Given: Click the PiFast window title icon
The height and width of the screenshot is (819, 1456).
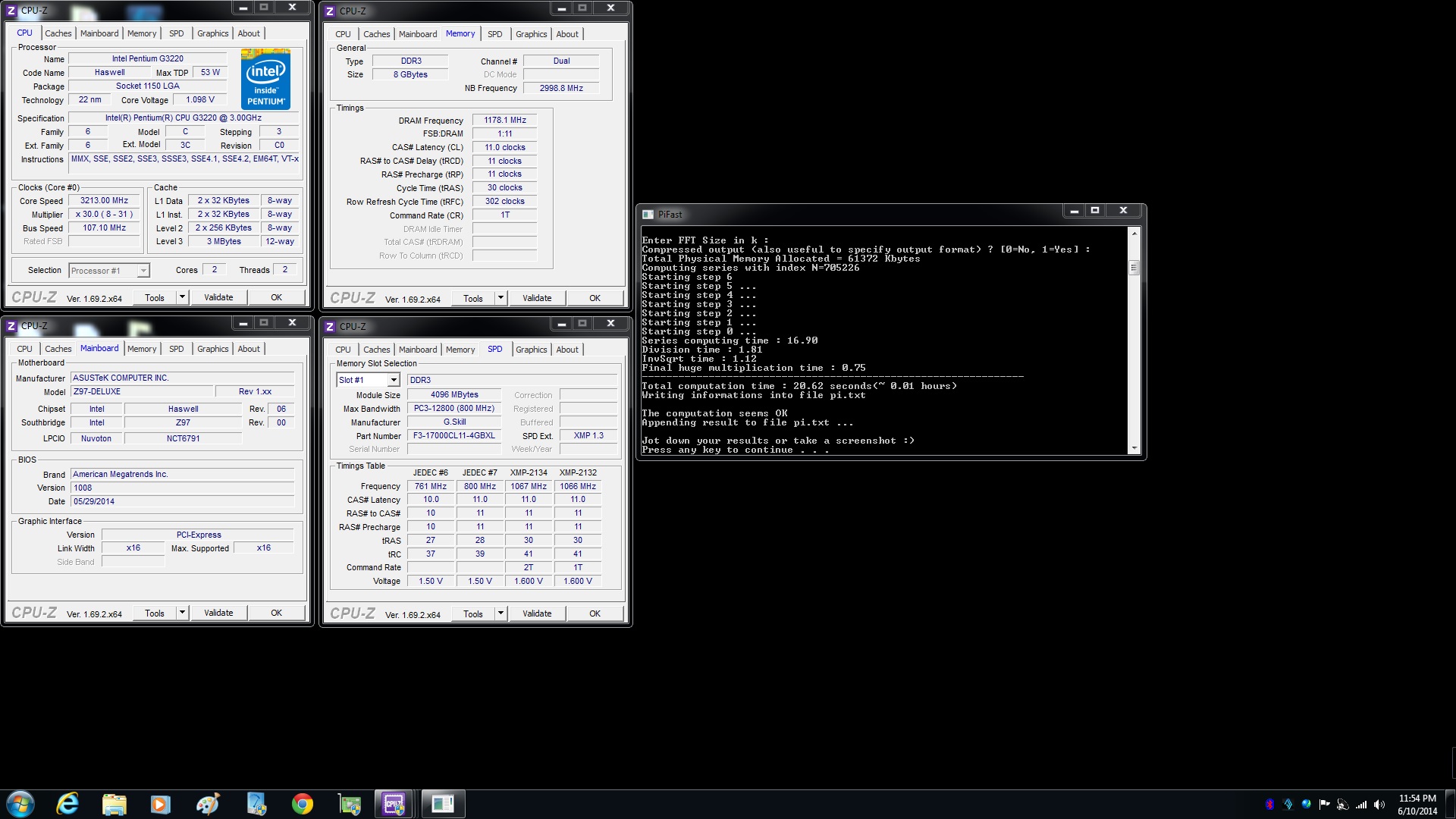Looking at the screenshot, I should 648,214.
